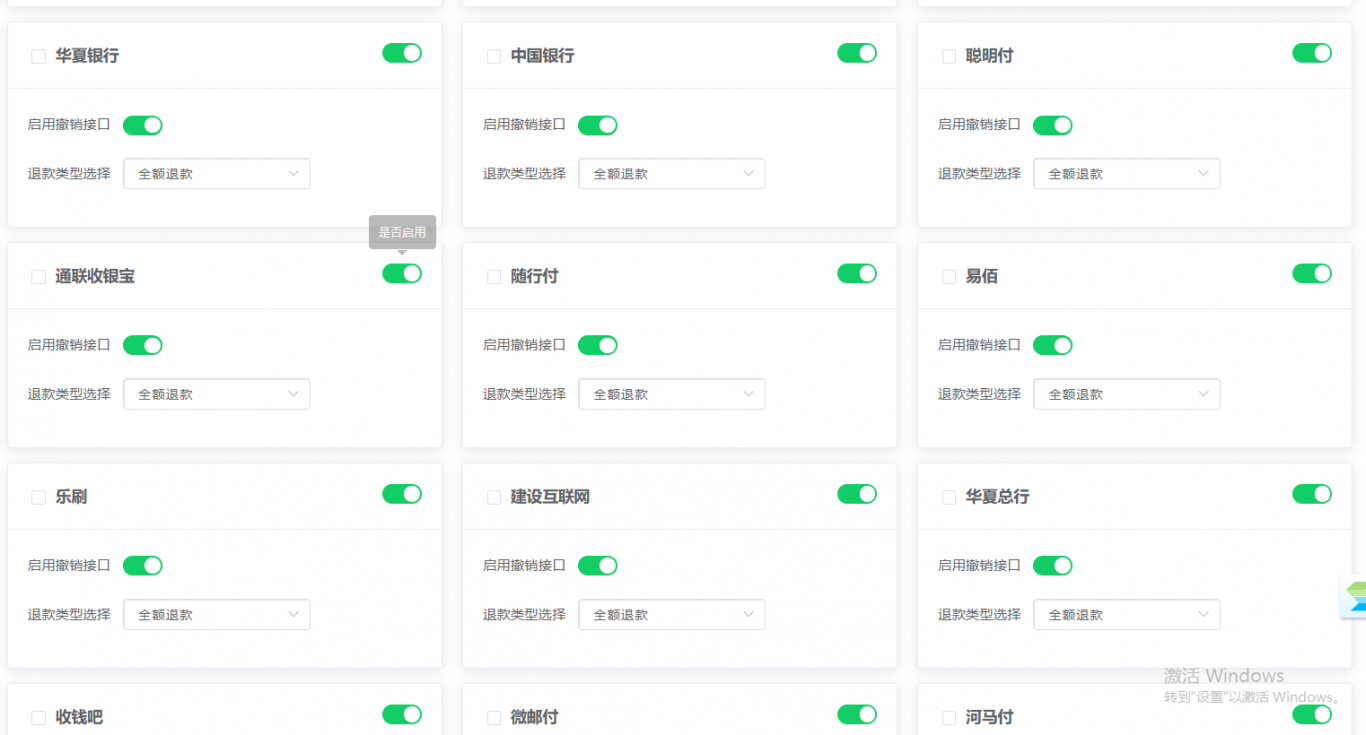
Task: Turn off the 通联收银宝 enable switch
Action: click(402, 273)
